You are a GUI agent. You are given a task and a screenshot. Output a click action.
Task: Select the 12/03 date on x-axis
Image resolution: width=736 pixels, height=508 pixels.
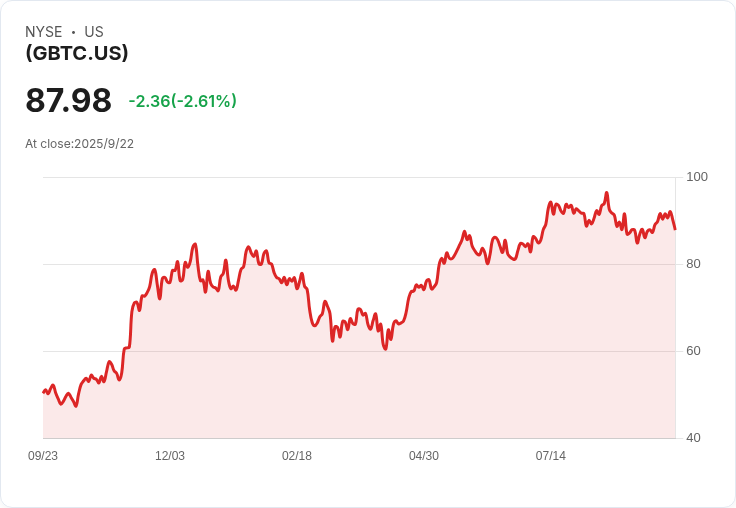pyautogui.click(x=170, y=456)
